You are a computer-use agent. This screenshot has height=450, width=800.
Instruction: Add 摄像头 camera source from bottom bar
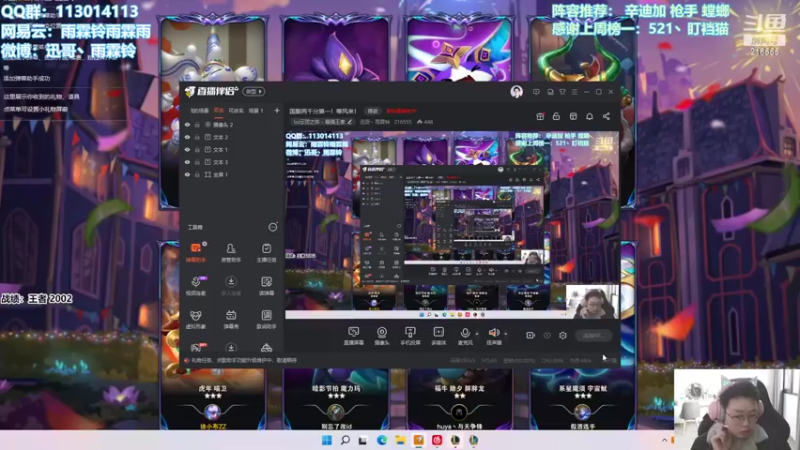point(382,336)
